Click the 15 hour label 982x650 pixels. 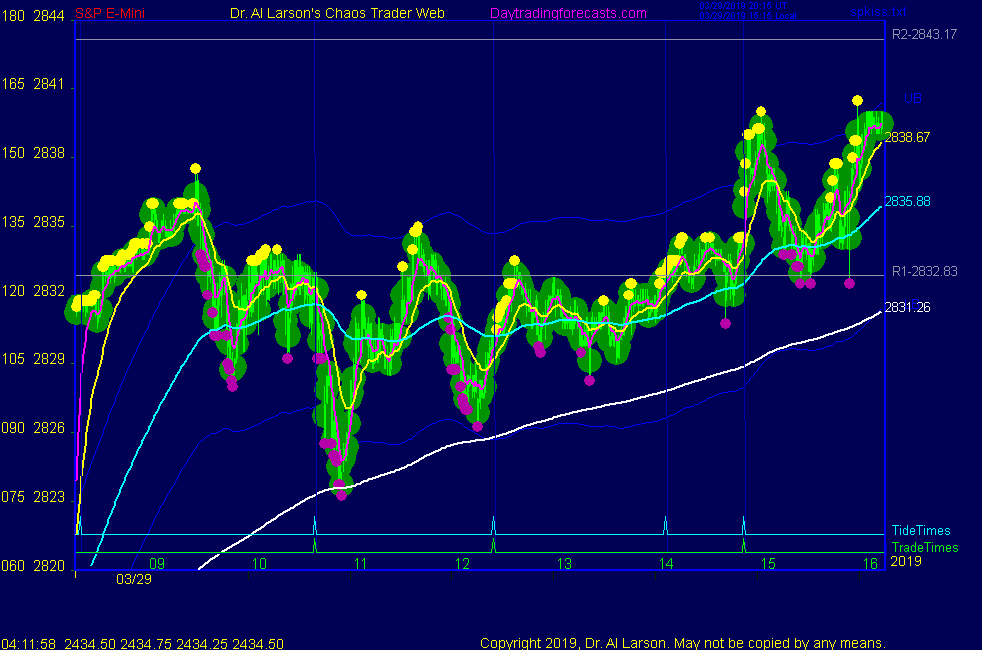point(768,564)
